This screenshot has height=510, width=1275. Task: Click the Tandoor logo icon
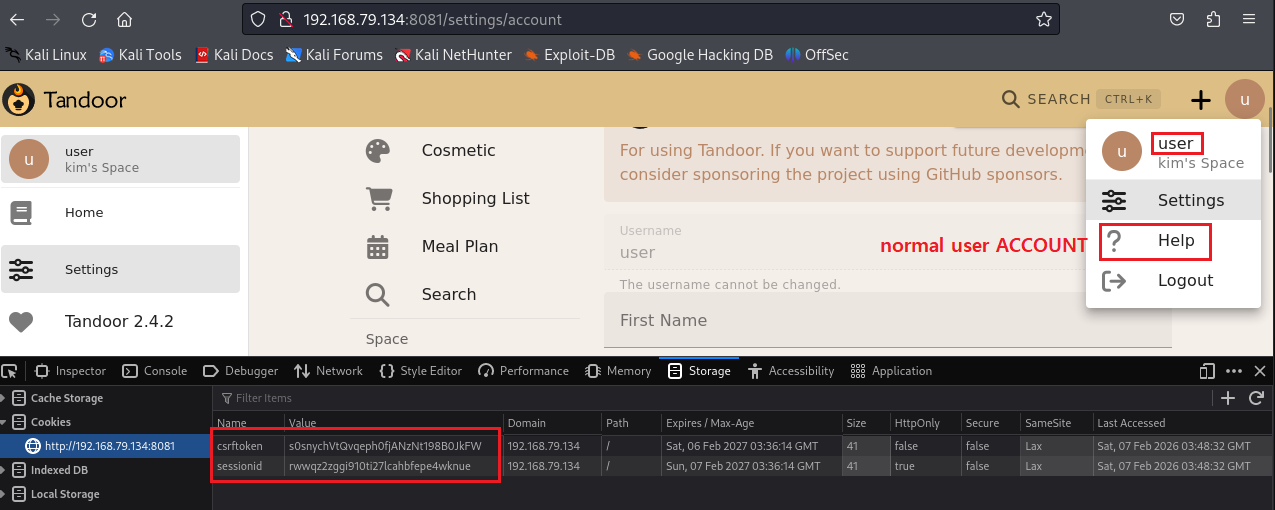click(x=18, y=99)
